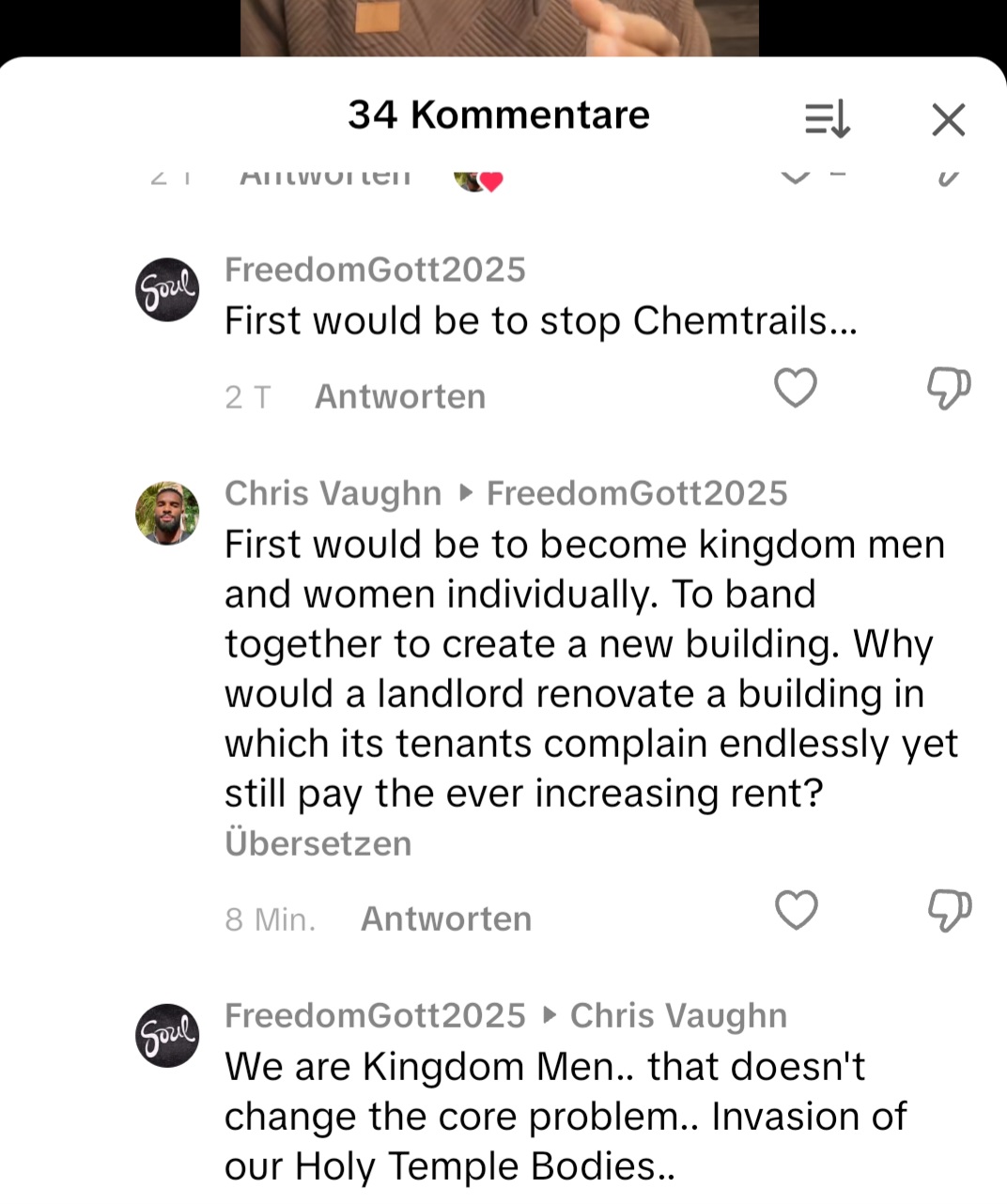The image size is (1007, 1204).
Task: Reply to the Chemtrails comment via Antworten
Action: (400, 396)
